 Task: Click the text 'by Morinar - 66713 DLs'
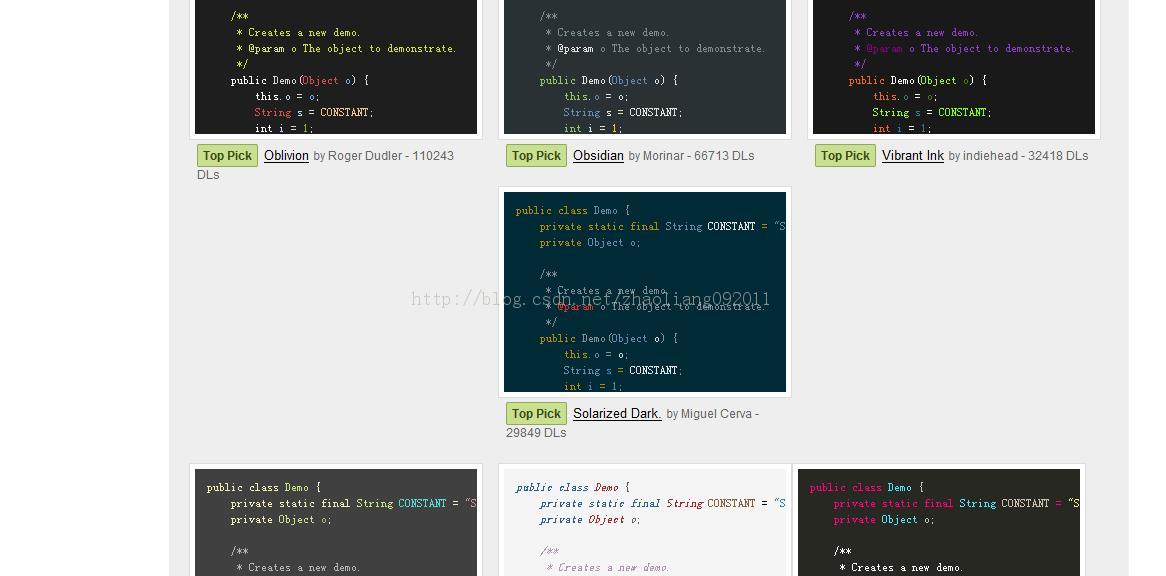tap(692, 155)
